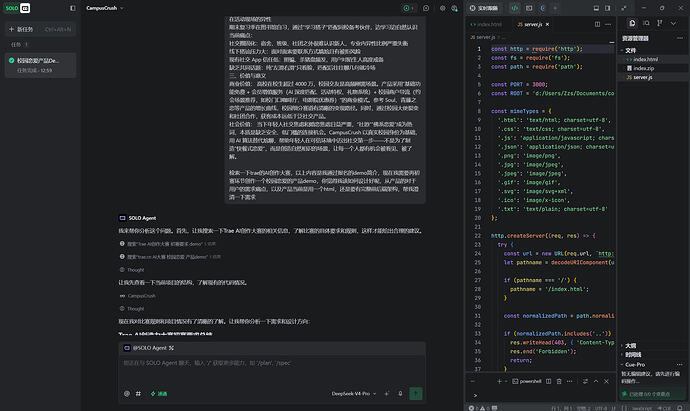Open the editor more actions ellipsis
690x411 pixels.
point(608,24)
